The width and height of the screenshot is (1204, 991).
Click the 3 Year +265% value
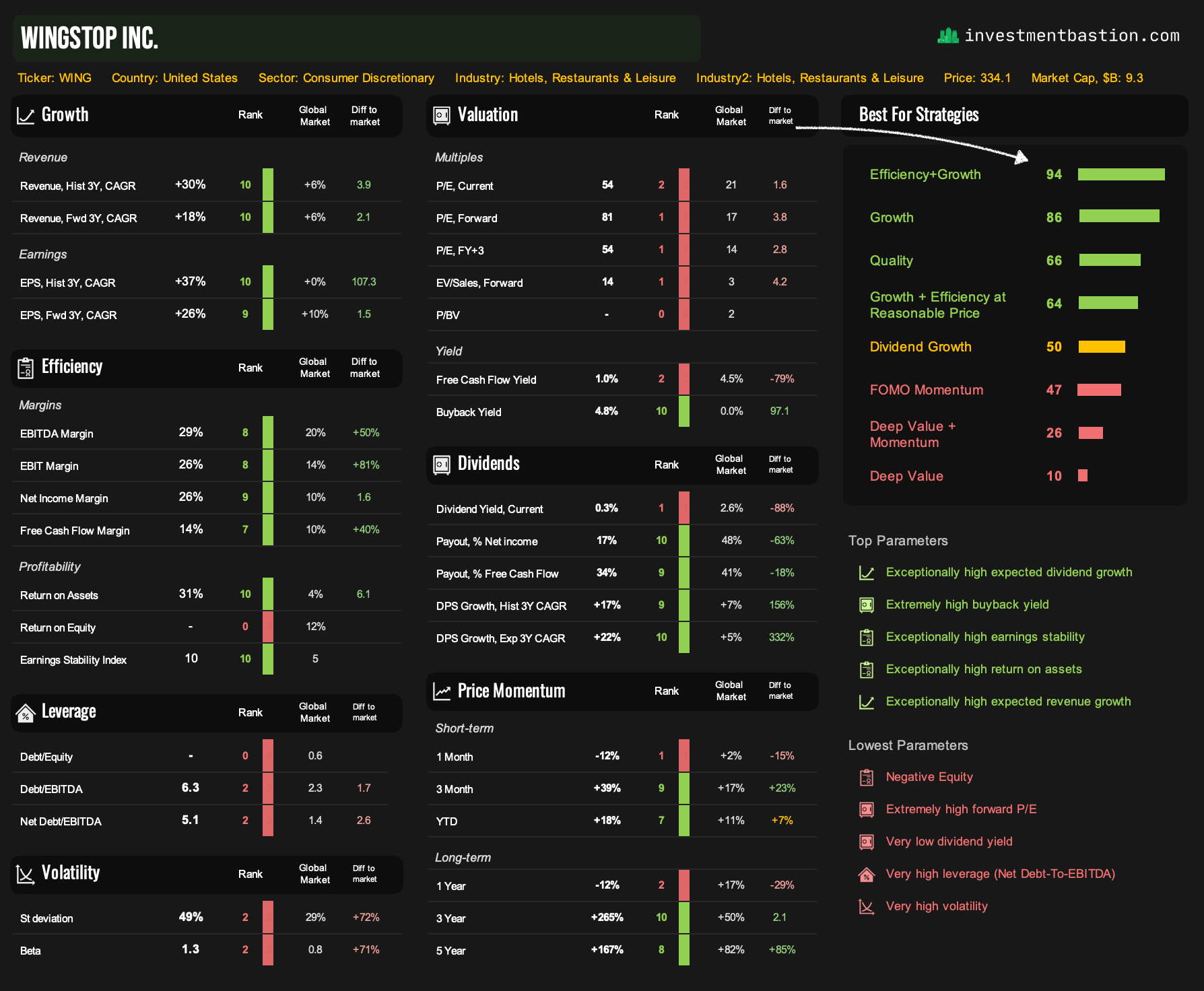click(607, 917)
